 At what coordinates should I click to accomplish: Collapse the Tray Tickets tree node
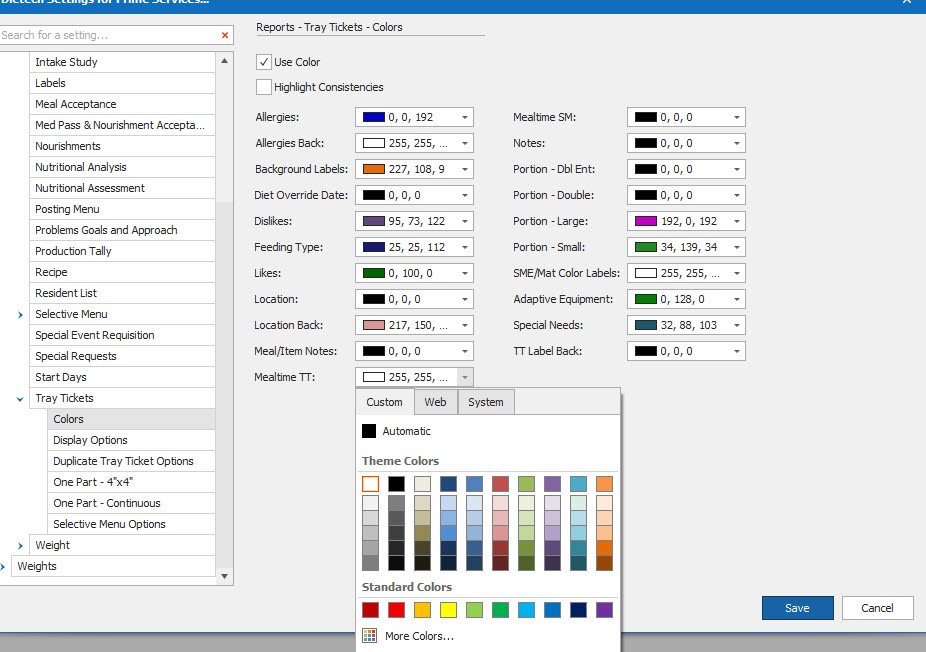[x=20, y=399]
